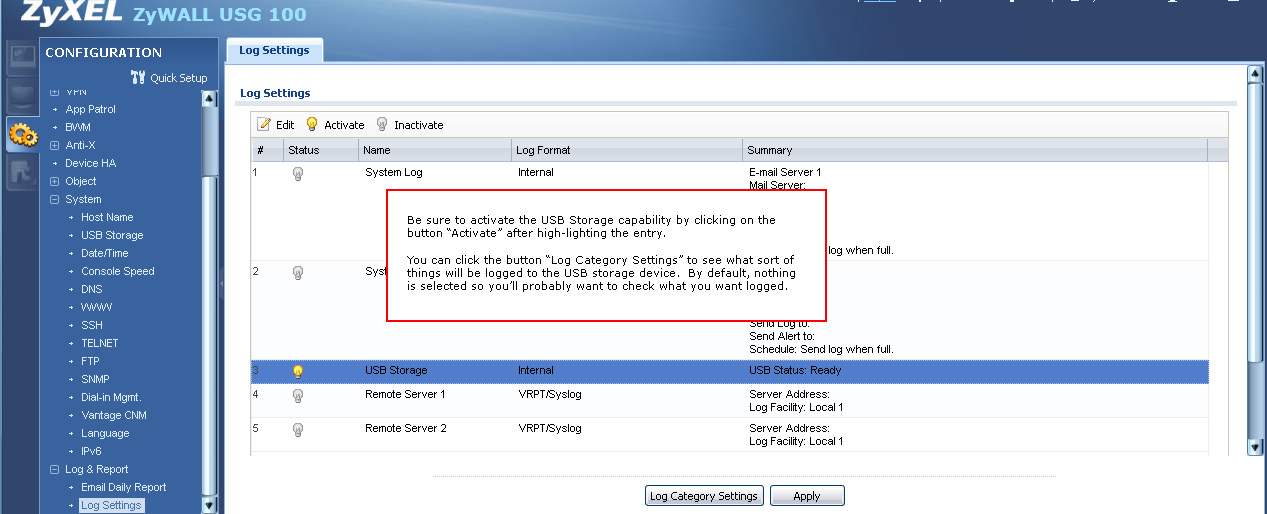Open WWW settings in the tree

[96, 307]
